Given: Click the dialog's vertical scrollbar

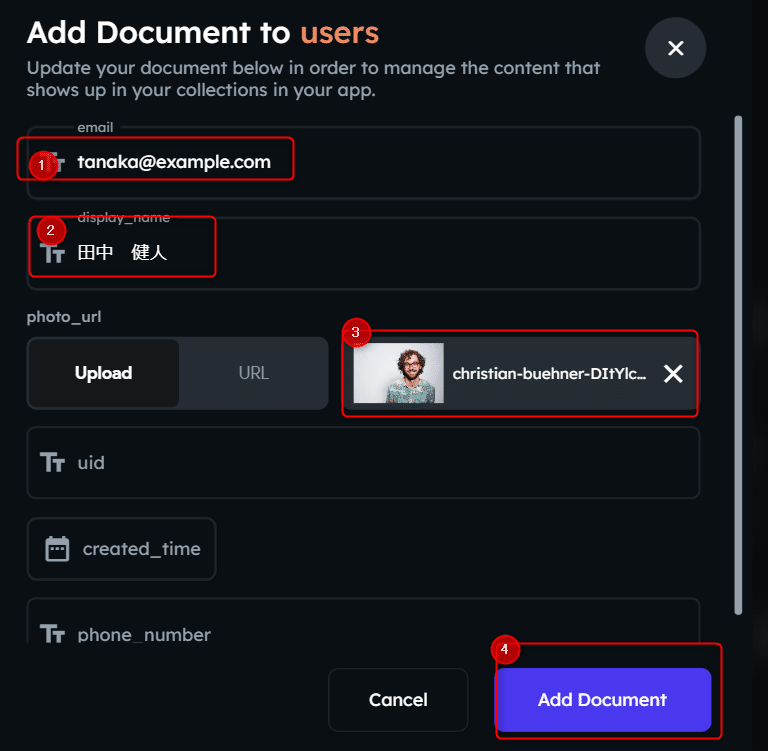Looking at the screenshot, I should tap(738, 365).
